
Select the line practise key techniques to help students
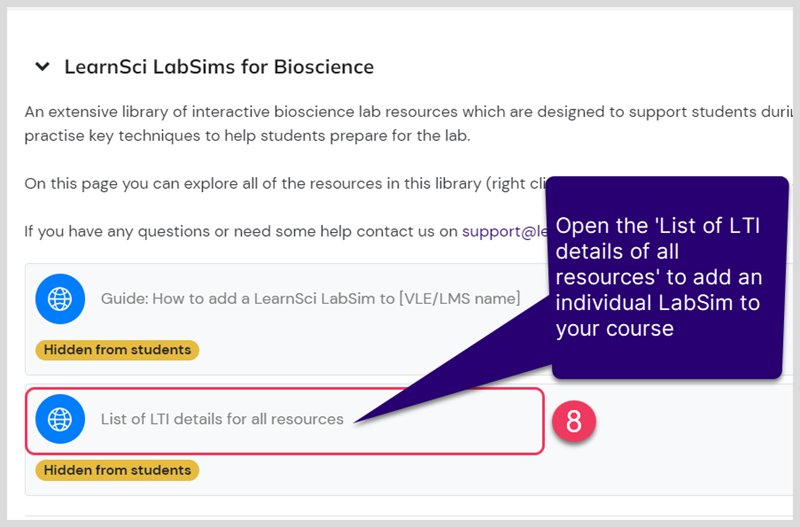pos(247,136)
